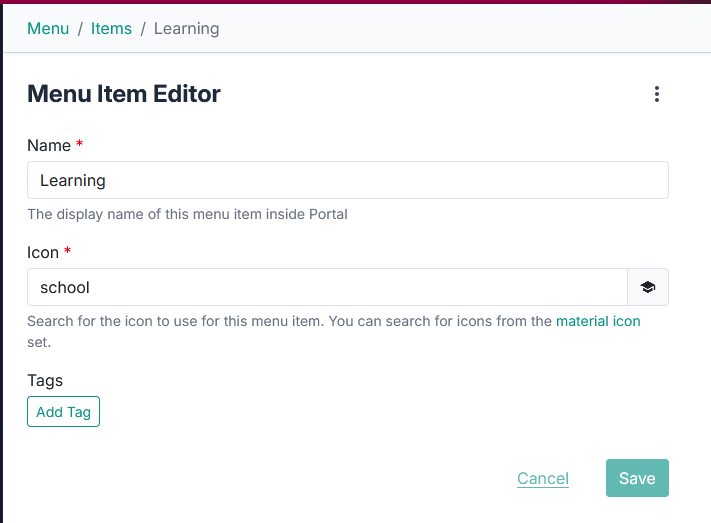The width and height of the screenshot is (711, 523).
Task: Save the menu item
Action: point(637,479)
